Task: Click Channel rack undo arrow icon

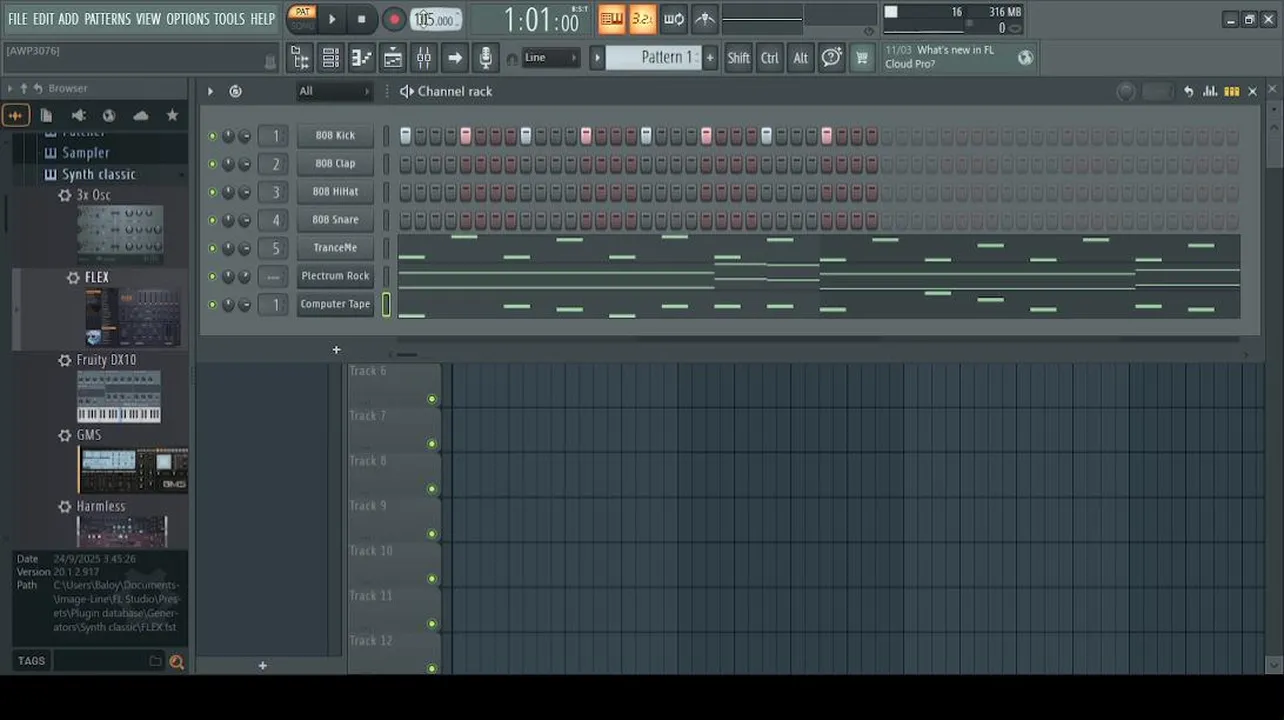Action: pyautogui.click(x=1189, y=91)
